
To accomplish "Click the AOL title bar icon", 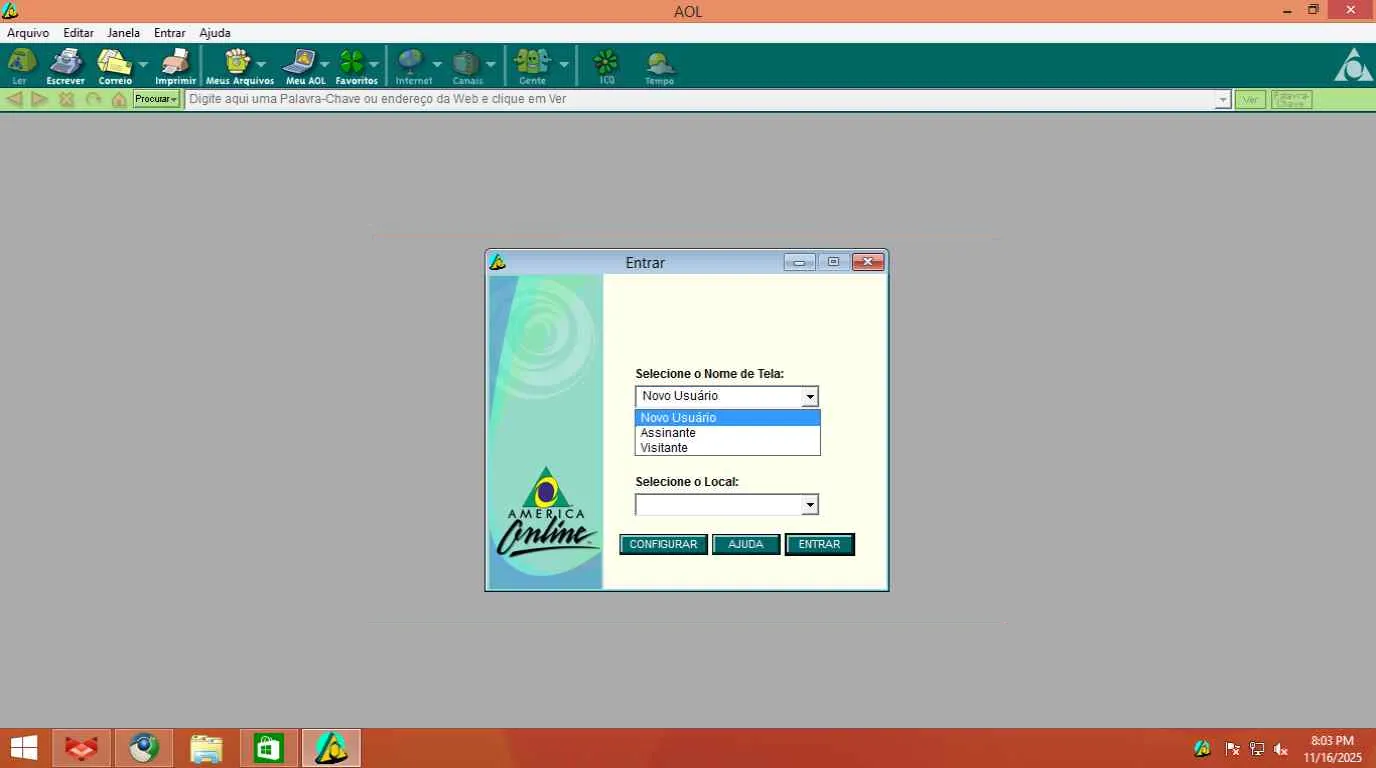I will [x=10, y=11].
